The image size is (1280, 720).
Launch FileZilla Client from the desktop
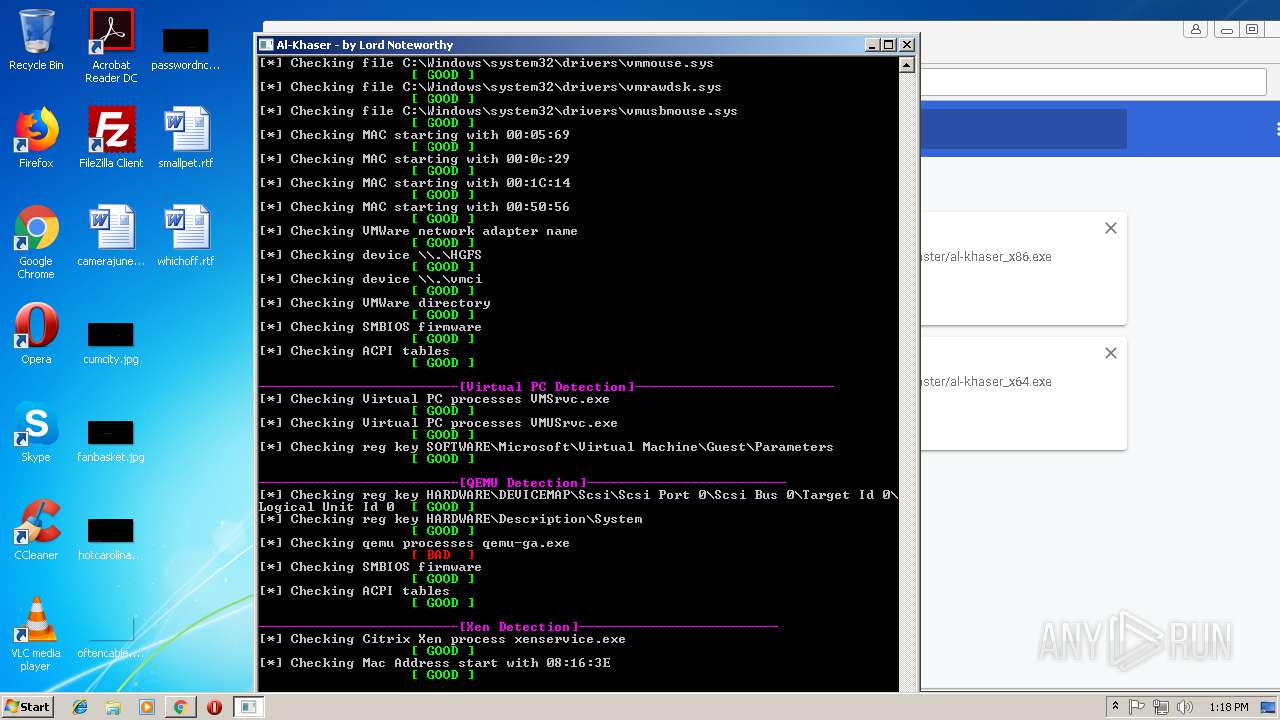111,138
